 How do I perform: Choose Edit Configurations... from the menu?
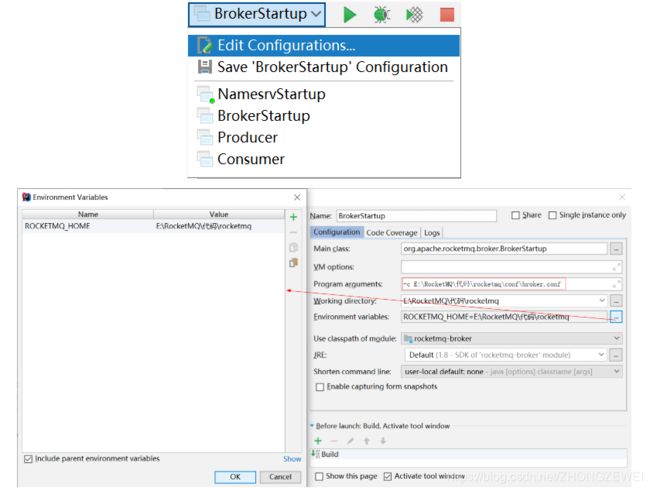[x=323, y=45]
